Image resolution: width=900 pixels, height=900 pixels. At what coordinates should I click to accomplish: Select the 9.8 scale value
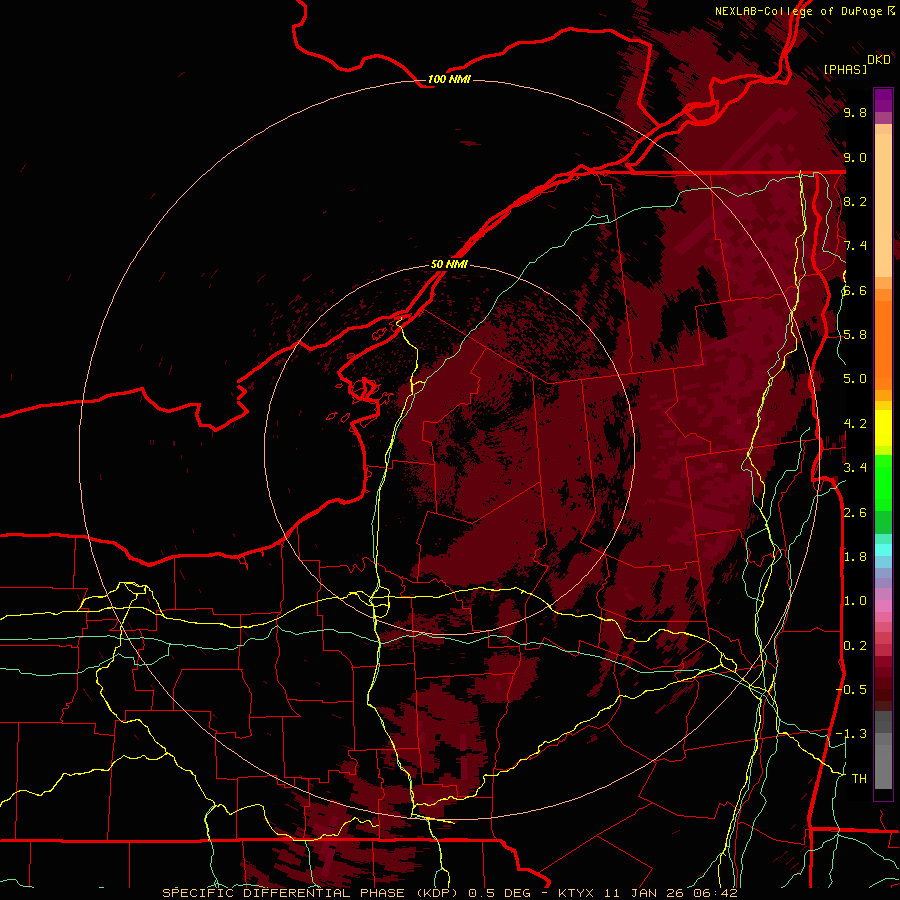pos(855,112)
